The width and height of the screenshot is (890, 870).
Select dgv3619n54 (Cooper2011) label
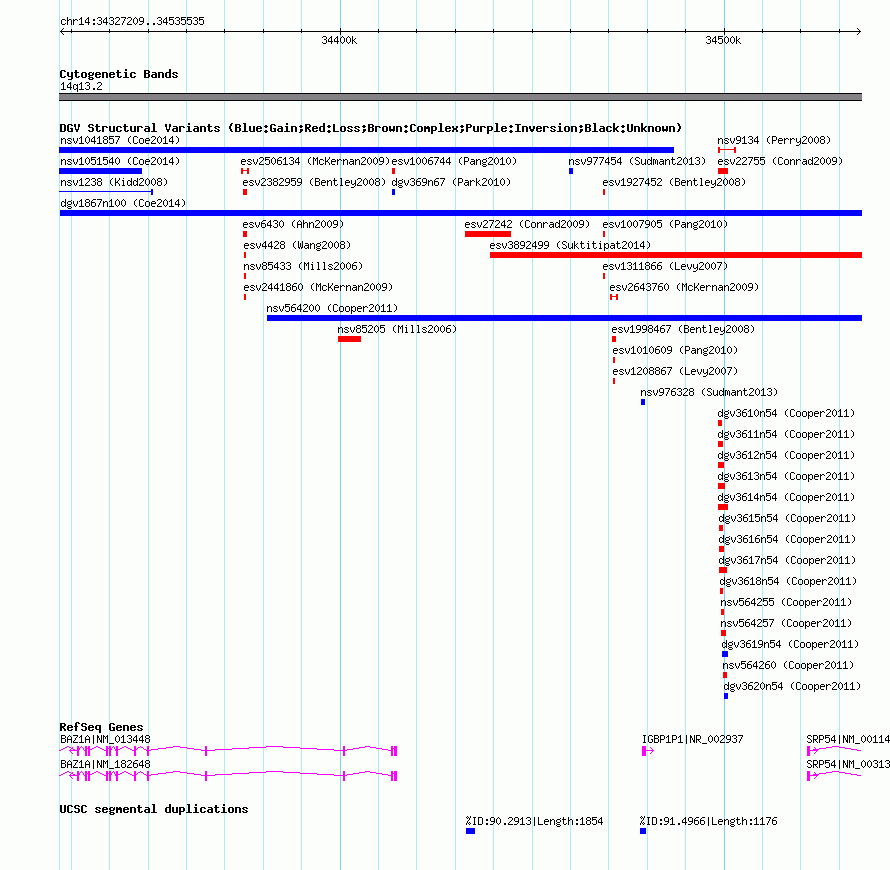coord(790,644)
